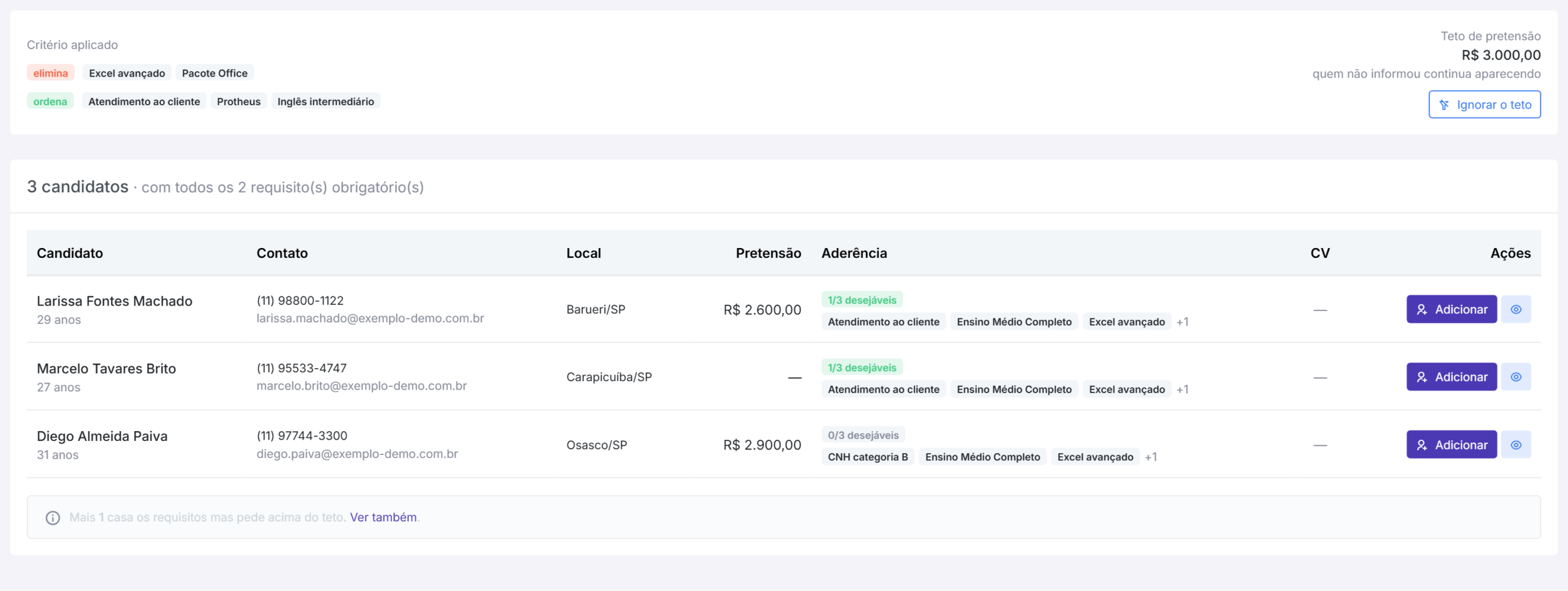Click 'Atendimento ao cliente' ordena criterion chip
1568x591 pixels.
click(144, 101)
